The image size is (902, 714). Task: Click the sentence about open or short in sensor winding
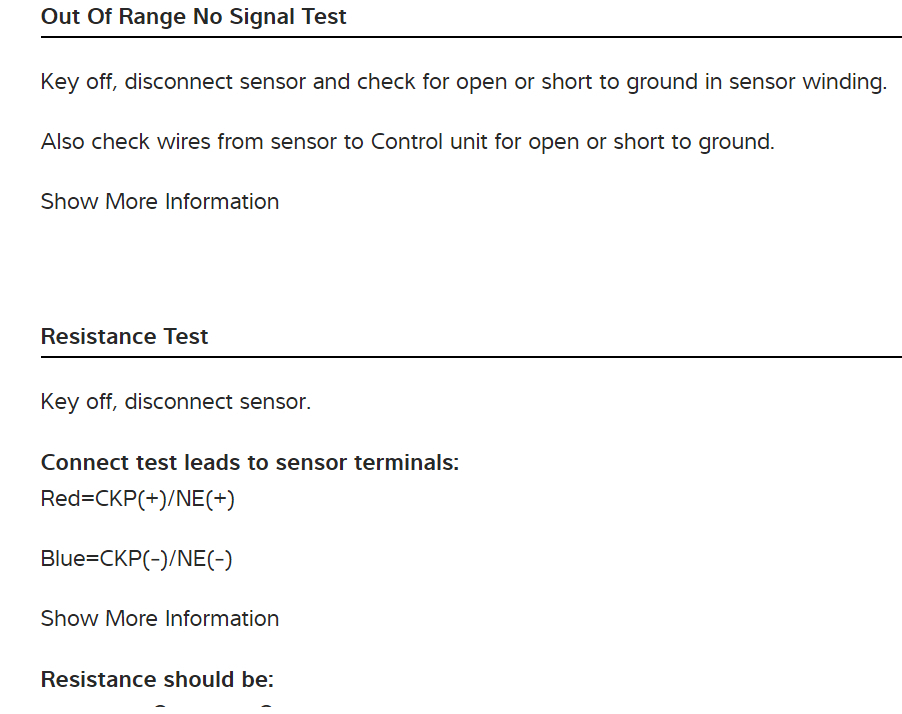[x=464, y=81]
